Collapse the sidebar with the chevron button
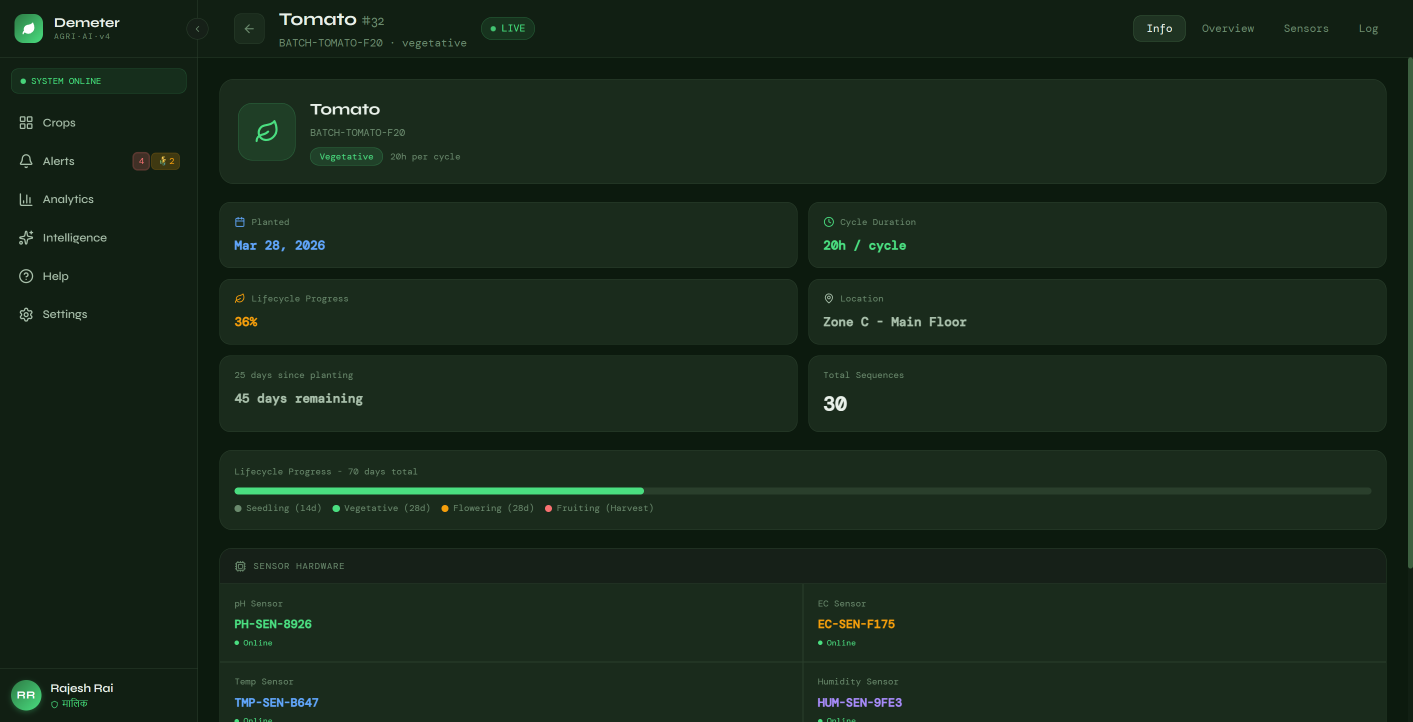The image size is (1413, 722). pyautogui.click(x=197, y=29)
